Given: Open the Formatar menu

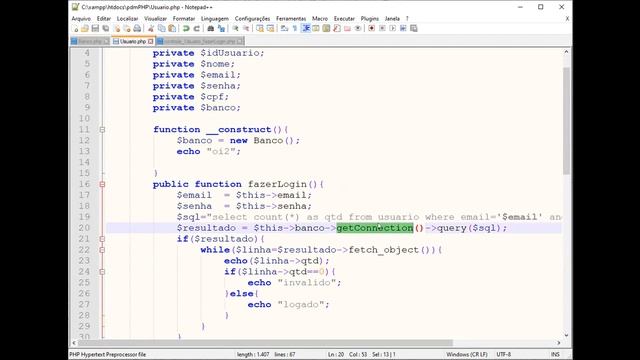Looking at the screenshot, I should (x=184, y=19).
